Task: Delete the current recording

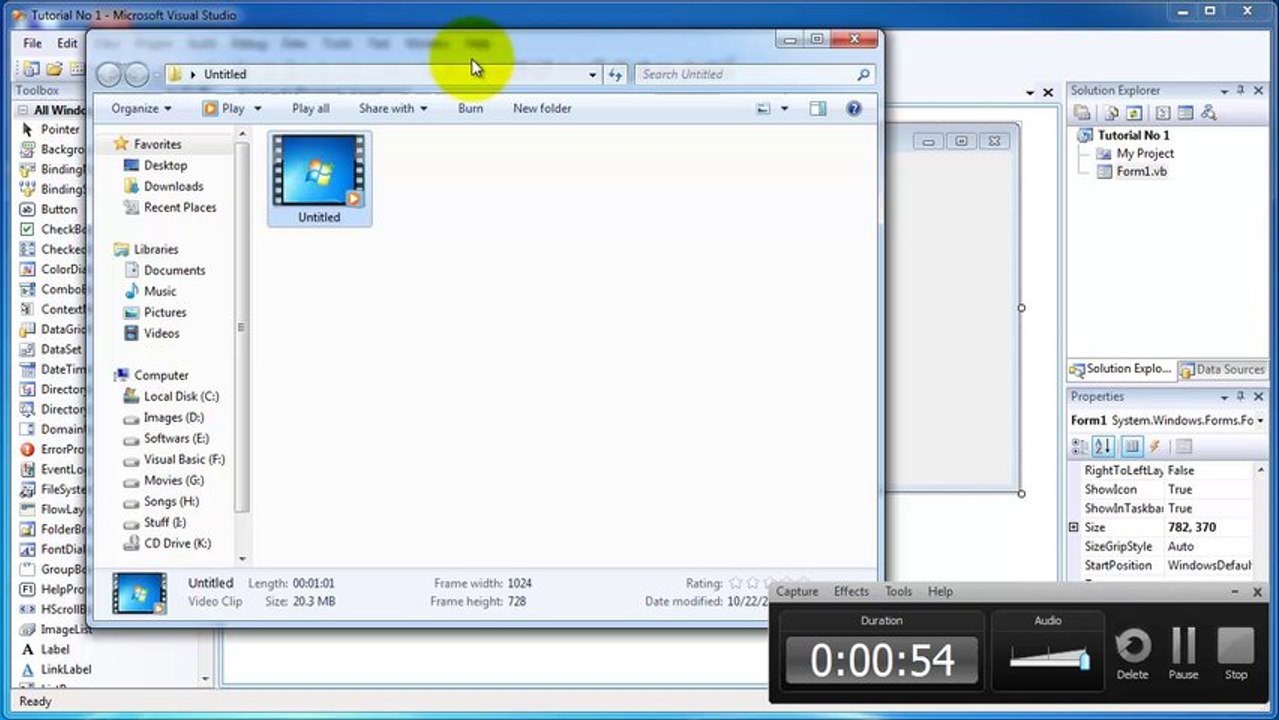Action: pyautogui.click(x=1132, y=653)
